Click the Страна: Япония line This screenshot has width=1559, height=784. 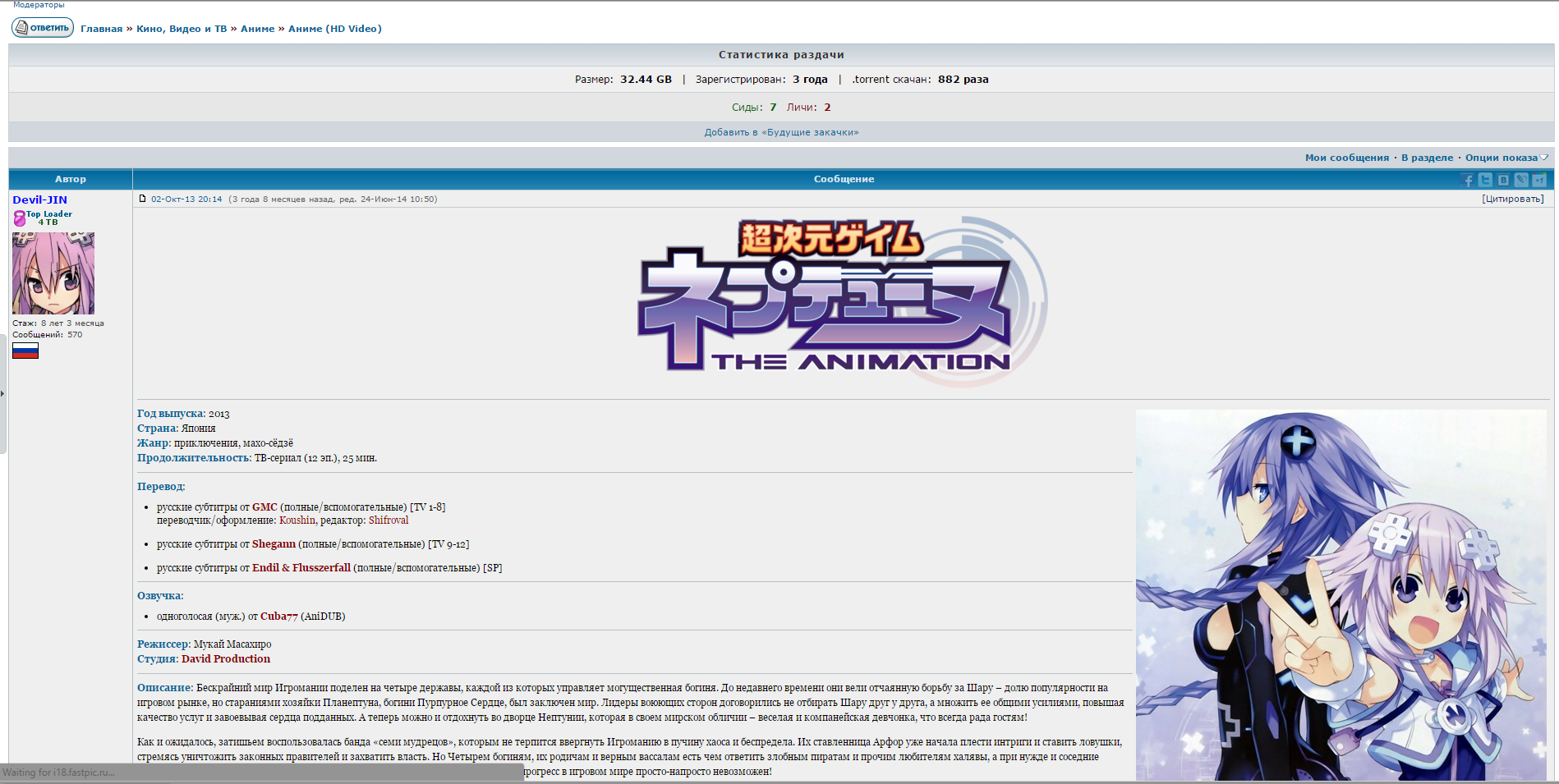click(x=177, y=429)
